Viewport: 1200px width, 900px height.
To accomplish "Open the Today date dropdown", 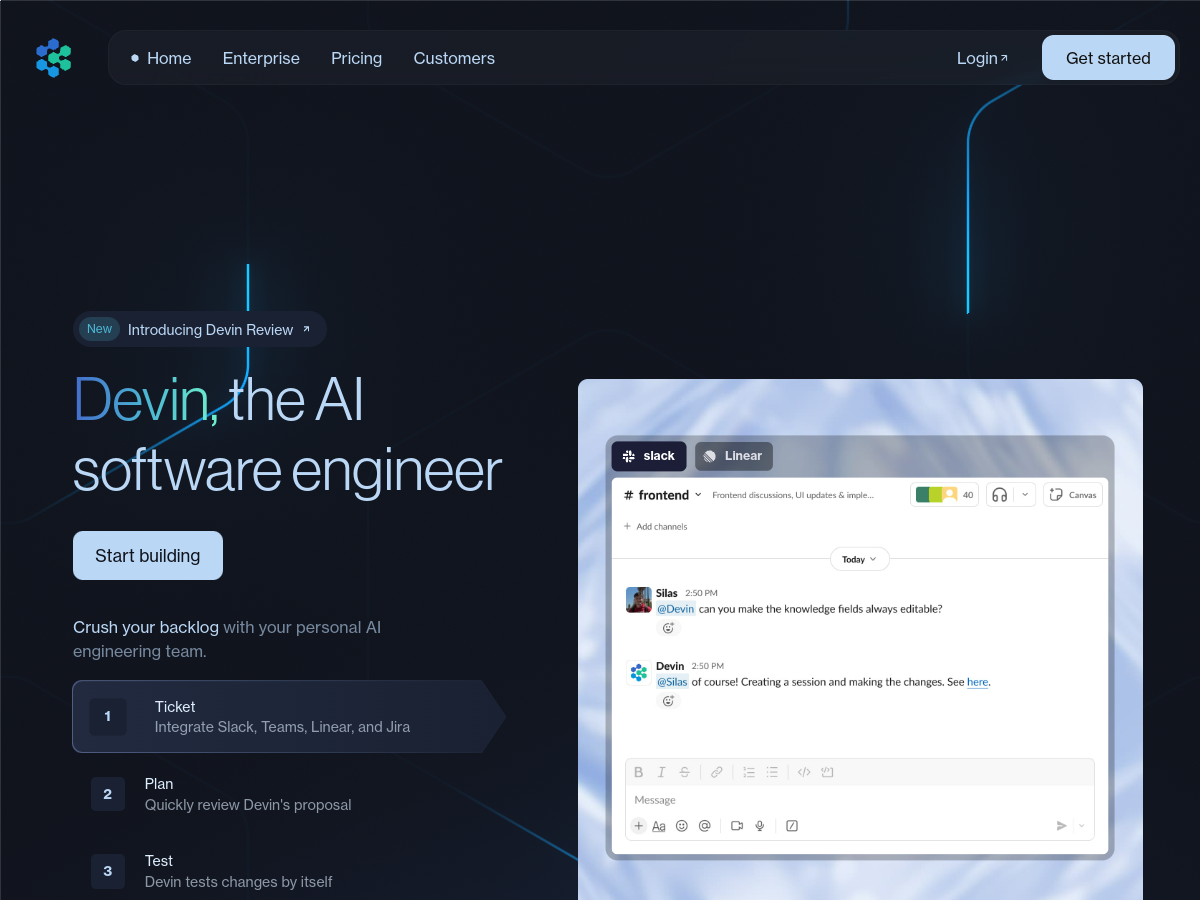I will coord(859,559).
